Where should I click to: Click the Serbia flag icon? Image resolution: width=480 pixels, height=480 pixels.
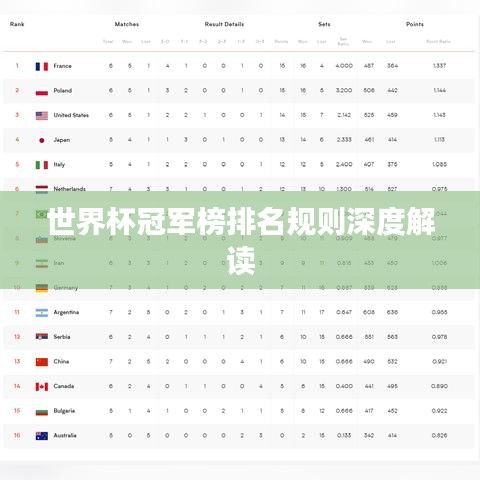42,337
